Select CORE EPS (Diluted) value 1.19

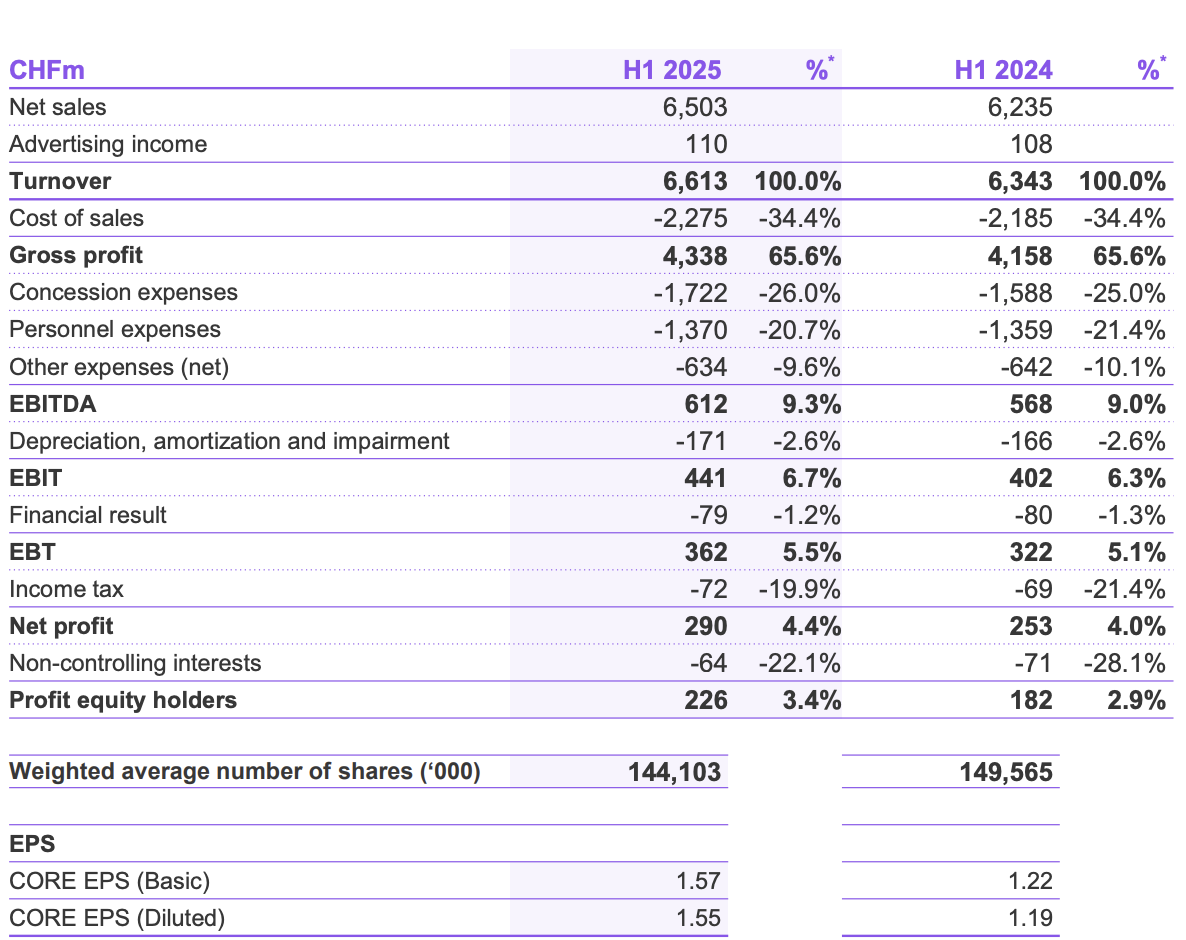pos(1030,918)
